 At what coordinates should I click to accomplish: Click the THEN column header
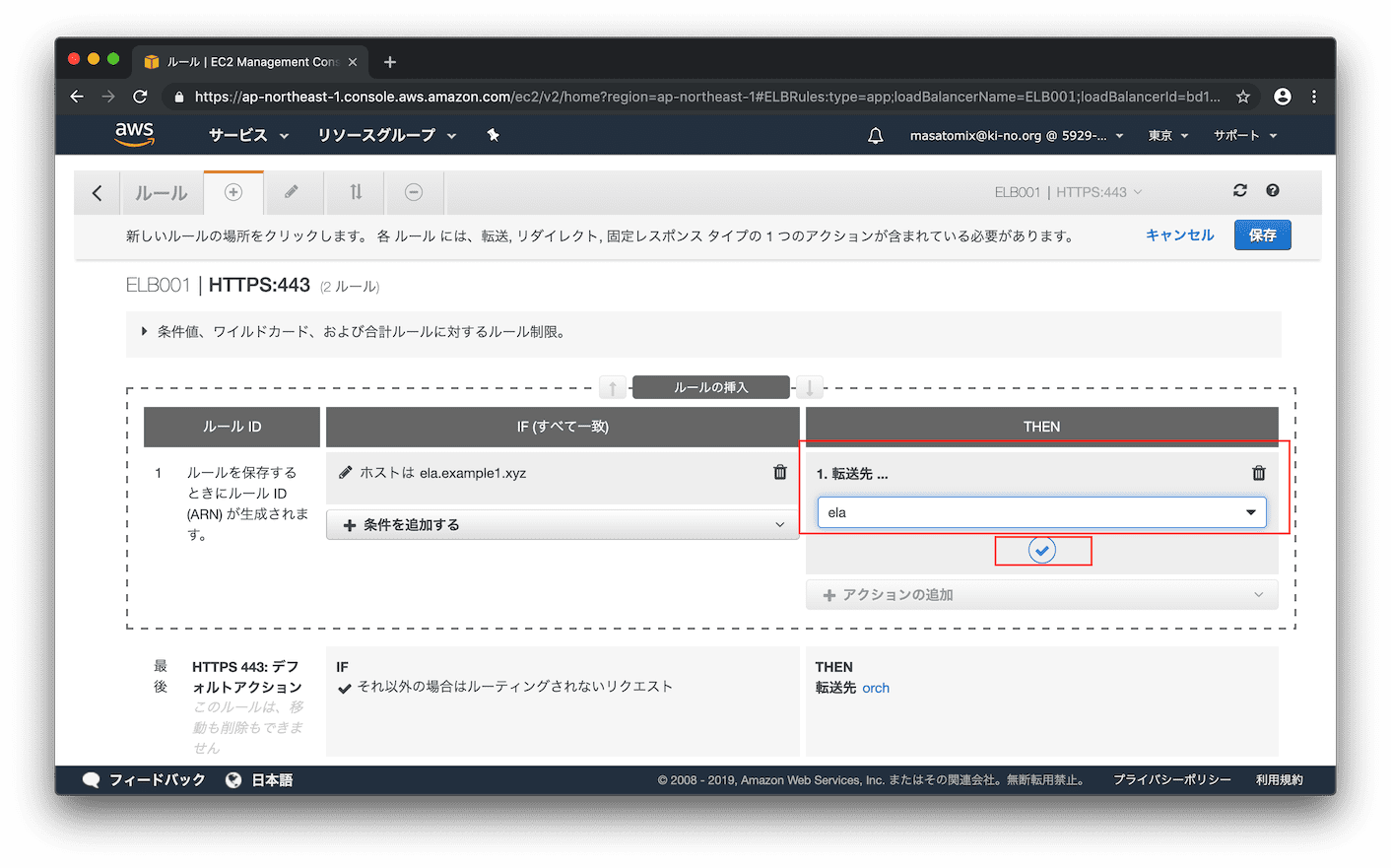tap(1042, 427)
